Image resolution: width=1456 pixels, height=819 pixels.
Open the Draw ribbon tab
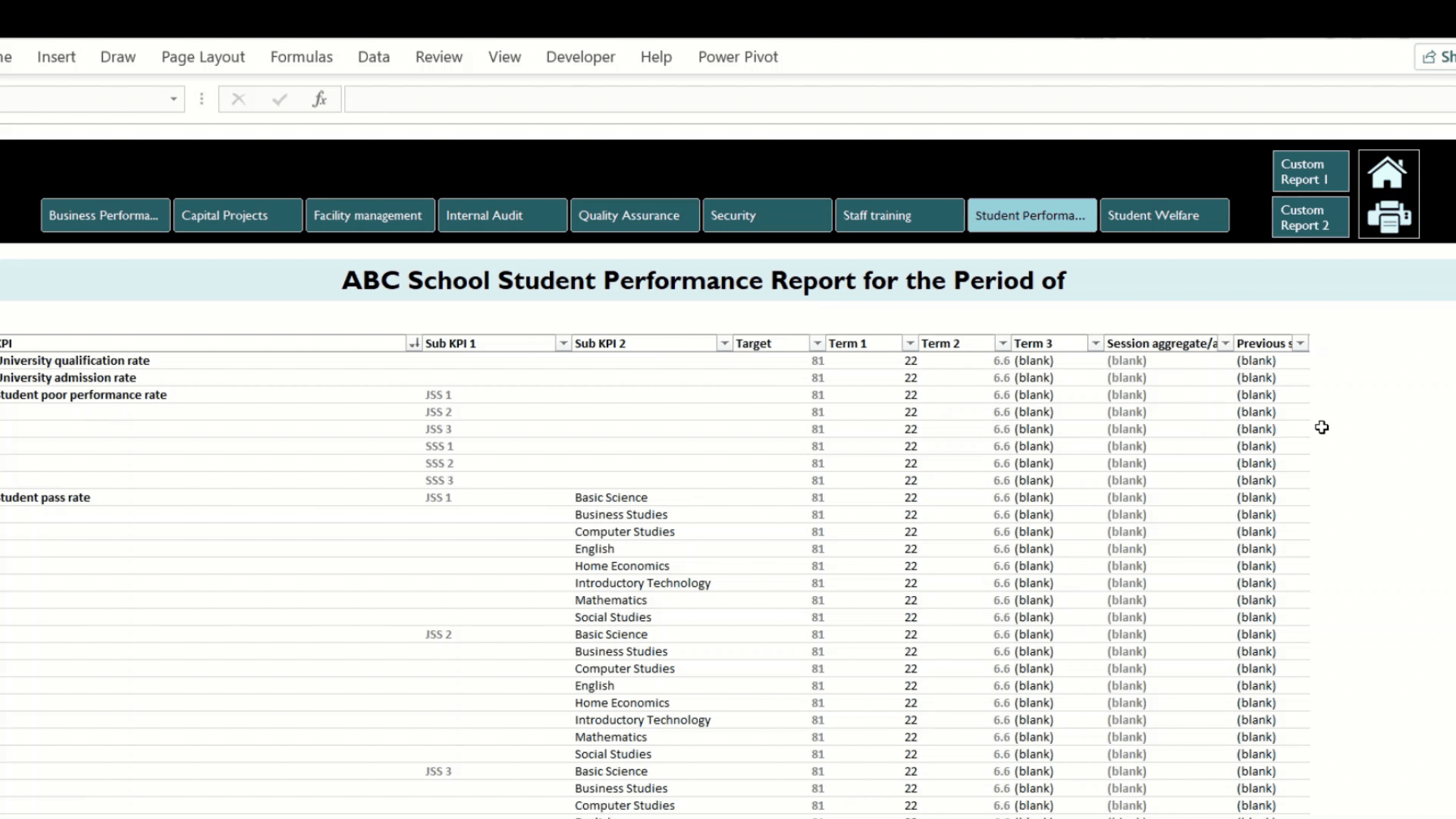(x=118, y=57)
